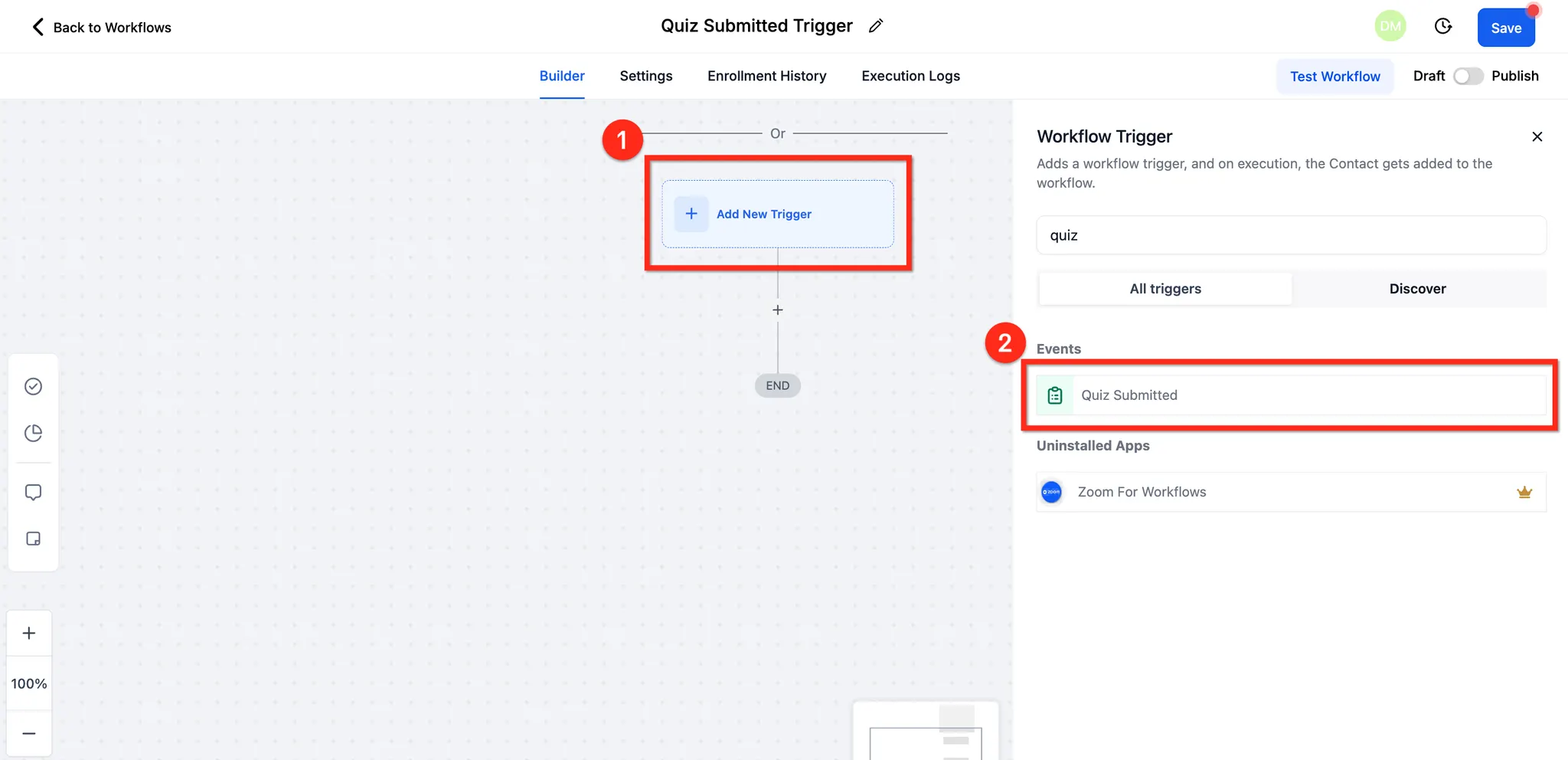Open the pie chart stats icon

[x=33, y=433]
